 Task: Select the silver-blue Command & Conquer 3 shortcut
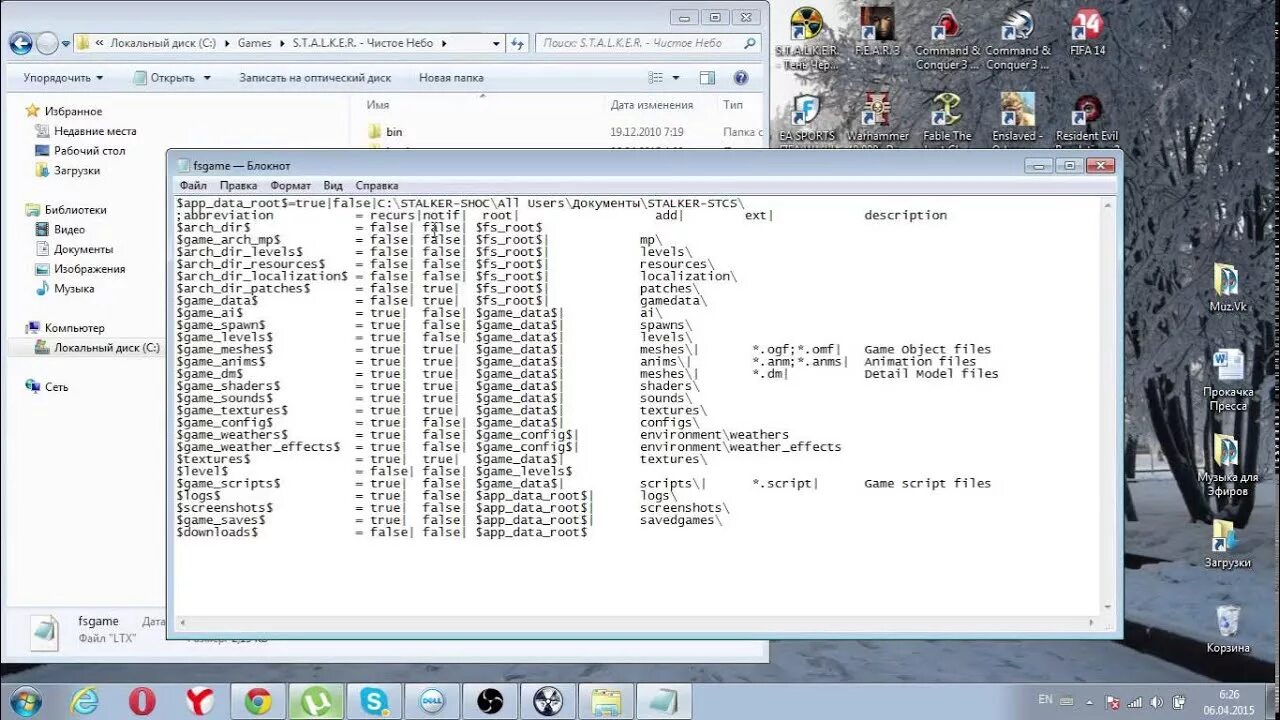pos(1018,38)
